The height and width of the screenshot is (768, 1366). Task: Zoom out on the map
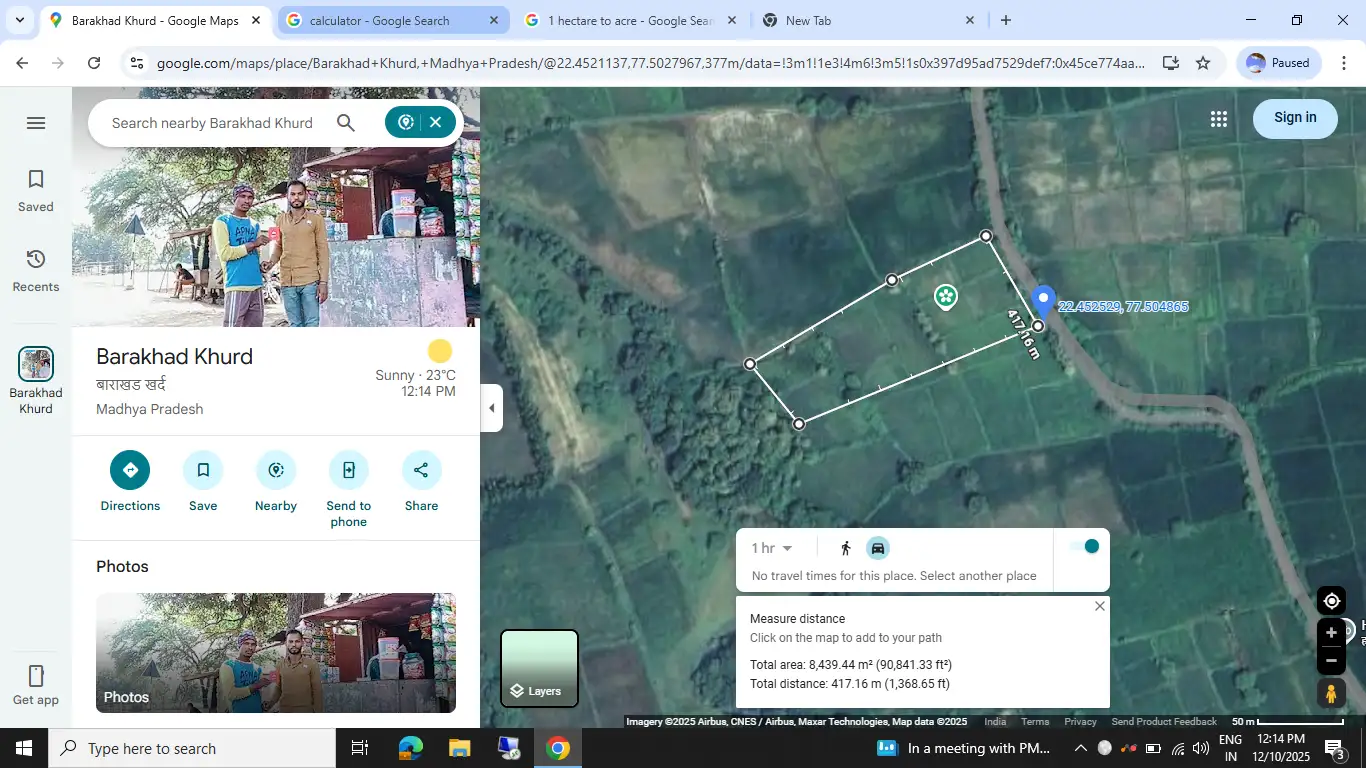1331,661
